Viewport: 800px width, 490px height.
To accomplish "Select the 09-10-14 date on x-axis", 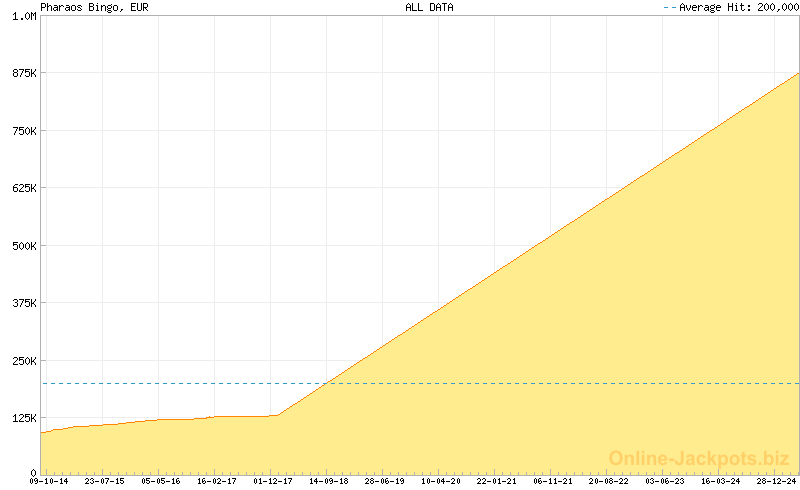I will 48,481.
